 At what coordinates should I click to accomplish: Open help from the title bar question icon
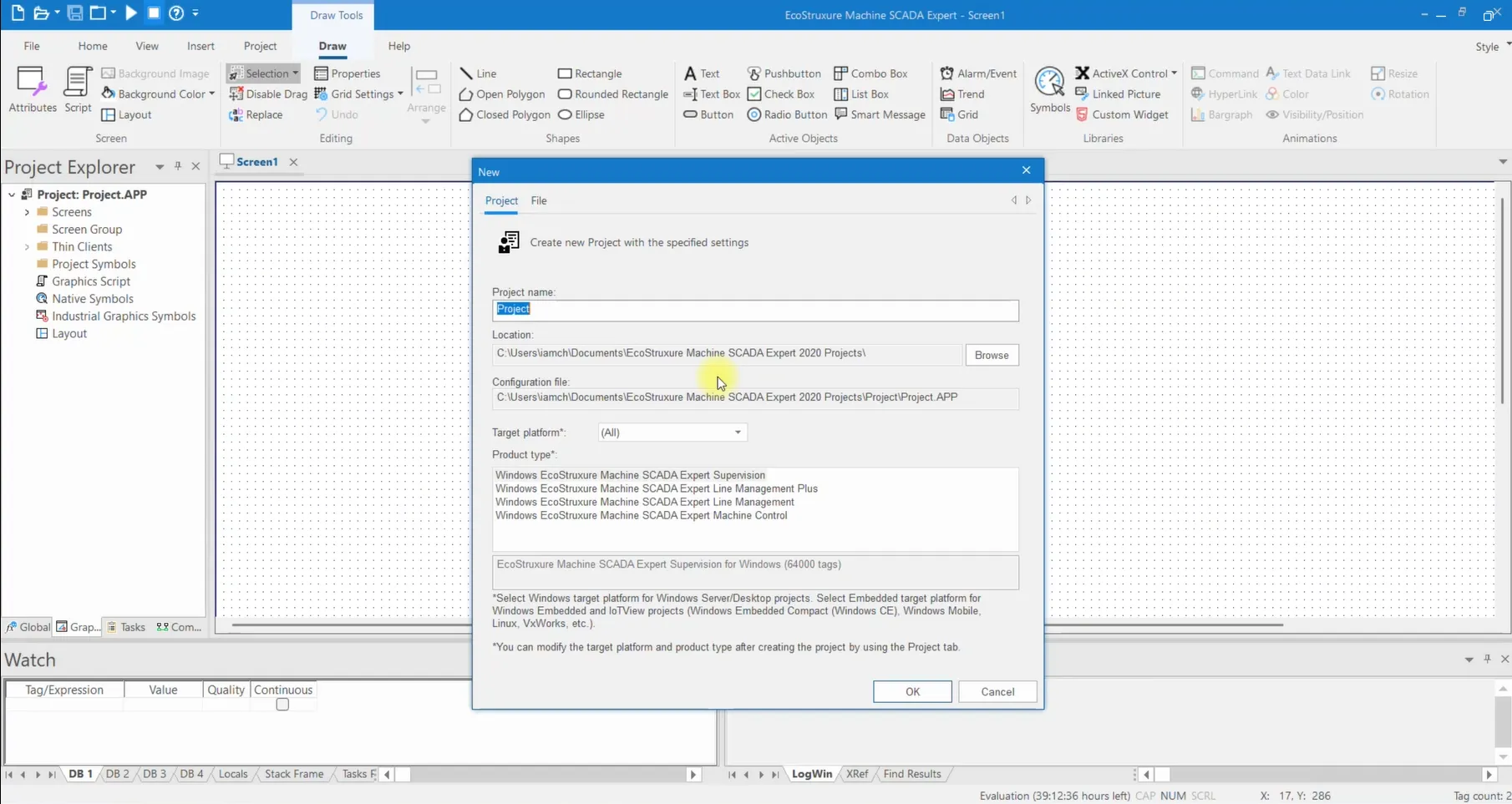point(176,13)
